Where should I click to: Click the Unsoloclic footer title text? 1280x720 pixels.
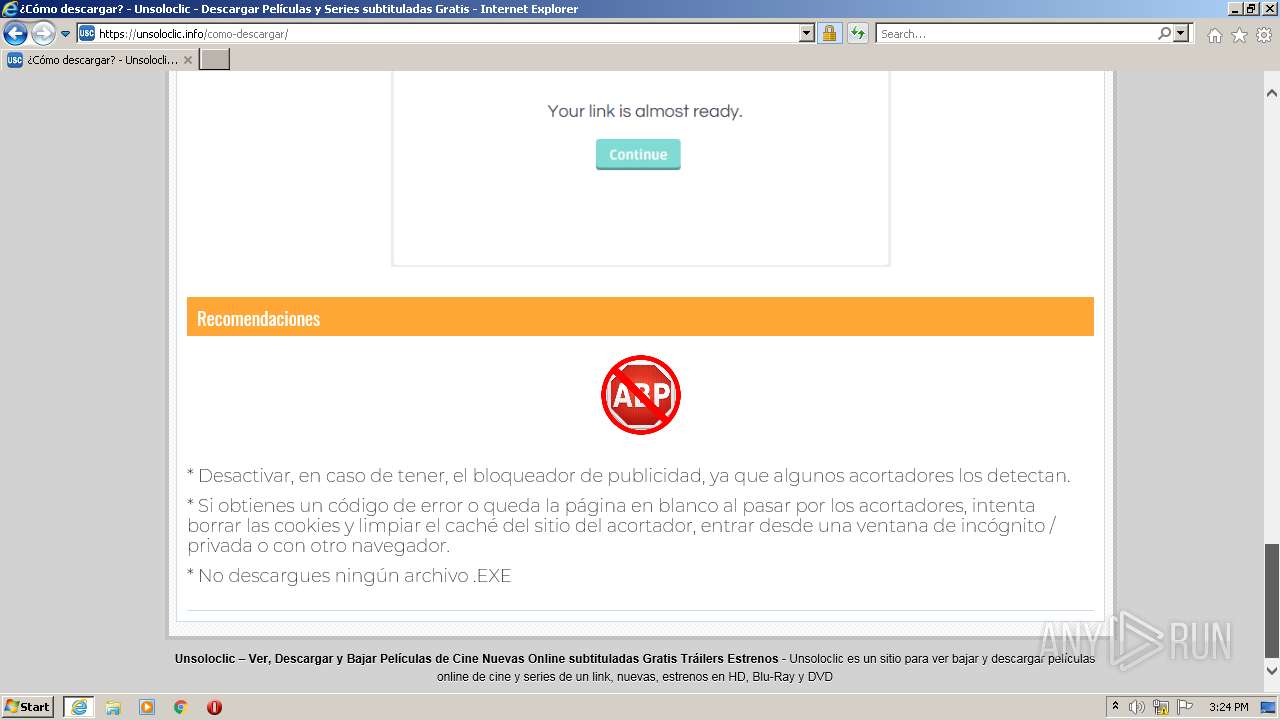click(476, 659)
